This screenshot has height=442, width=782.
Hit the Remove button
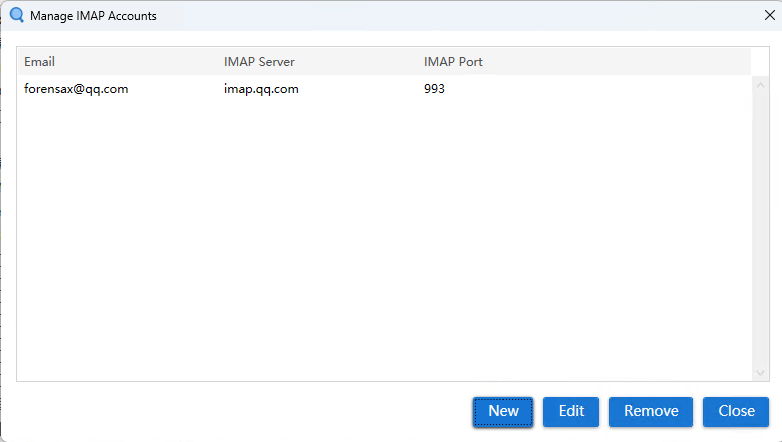[x=651, y=411]
